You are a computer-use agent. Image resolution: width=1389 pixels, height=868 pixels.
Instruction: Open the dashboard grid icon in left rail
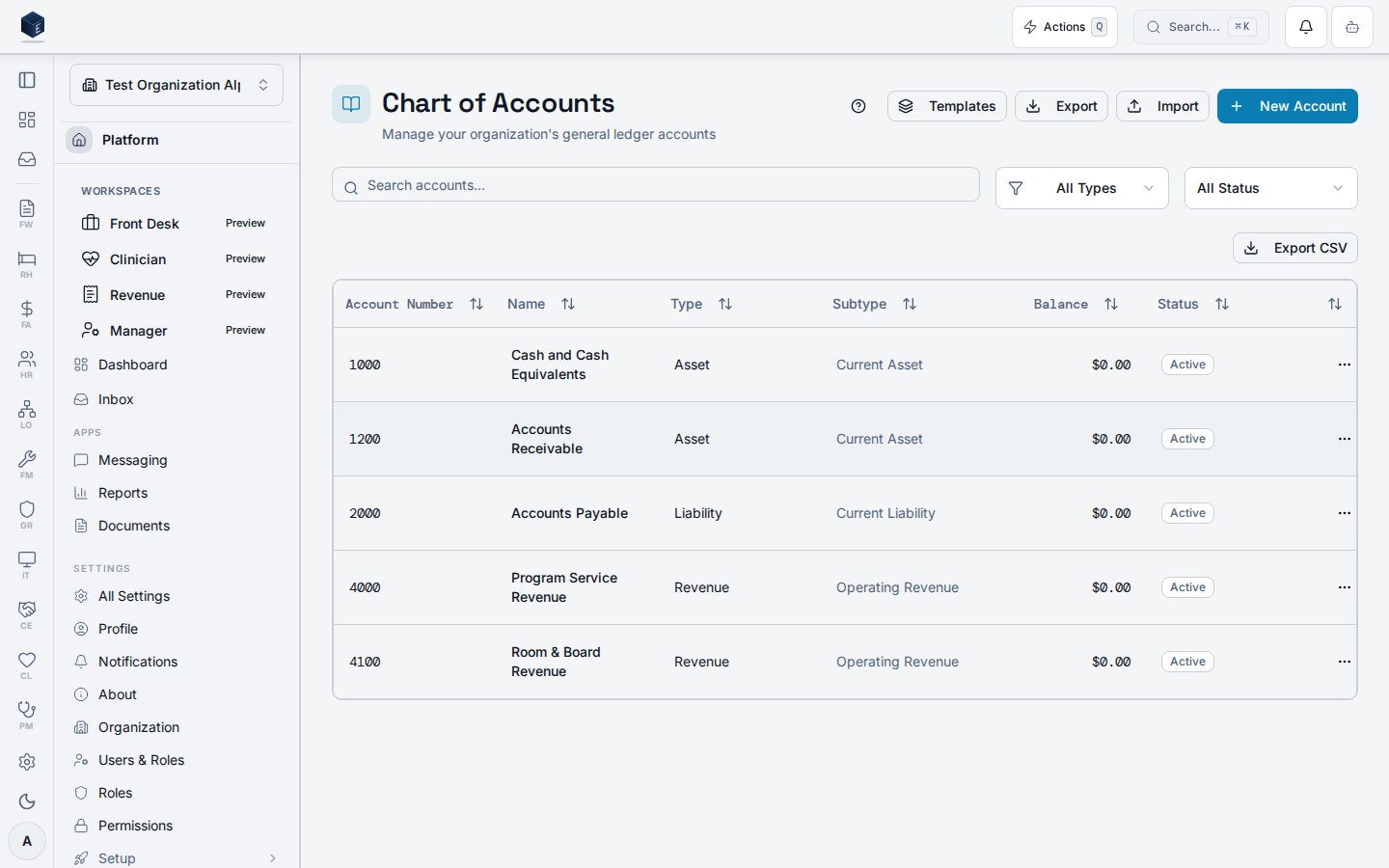[27, 120]
